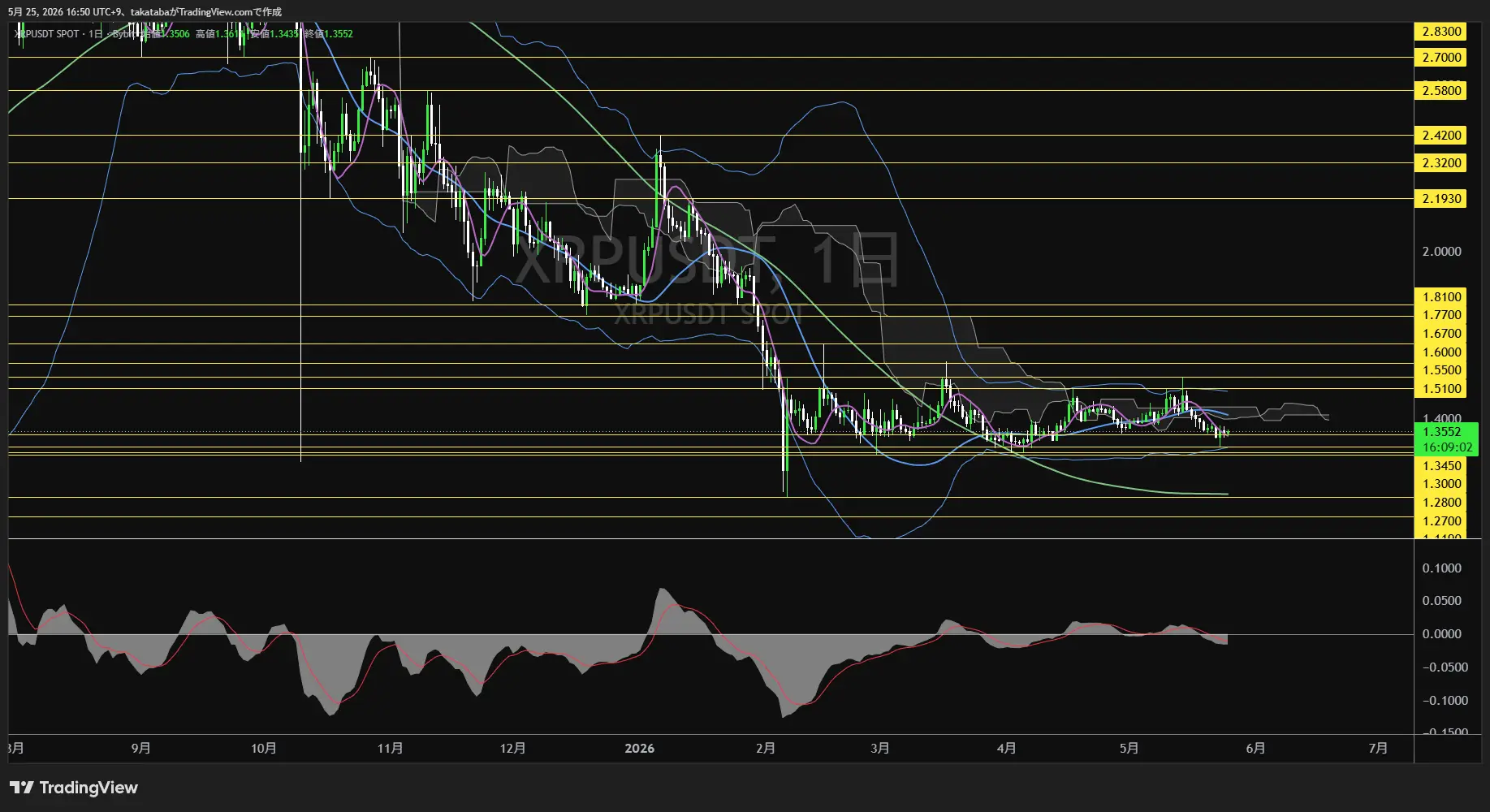Select the 2.4200 price level label

(1441, 136)
